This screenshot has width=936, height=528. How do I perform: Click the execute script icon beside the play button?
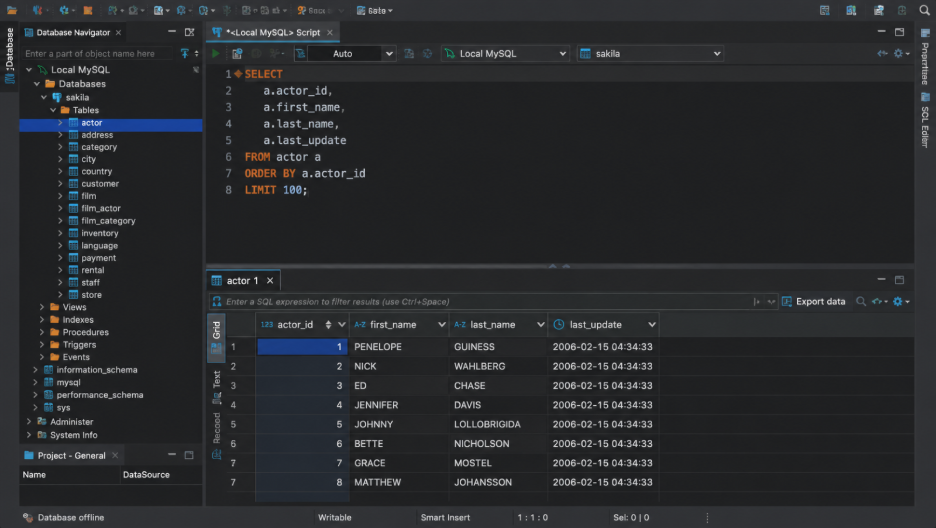[237, 54]
